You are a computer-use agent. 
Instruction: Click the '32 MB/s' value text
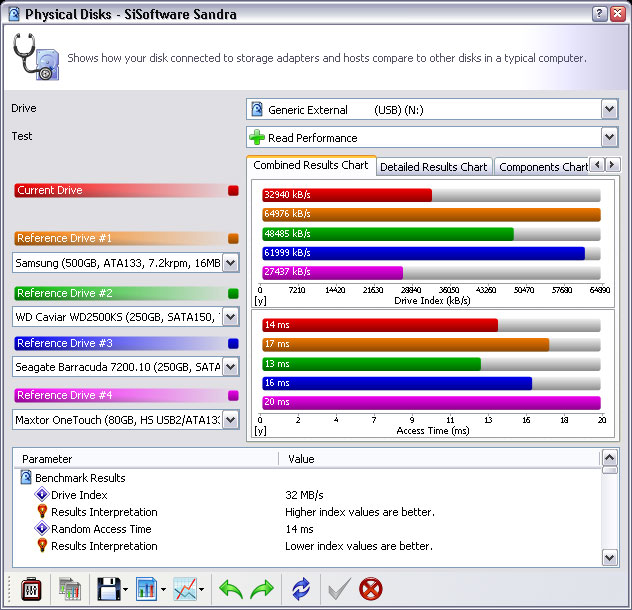click(304, 495)
